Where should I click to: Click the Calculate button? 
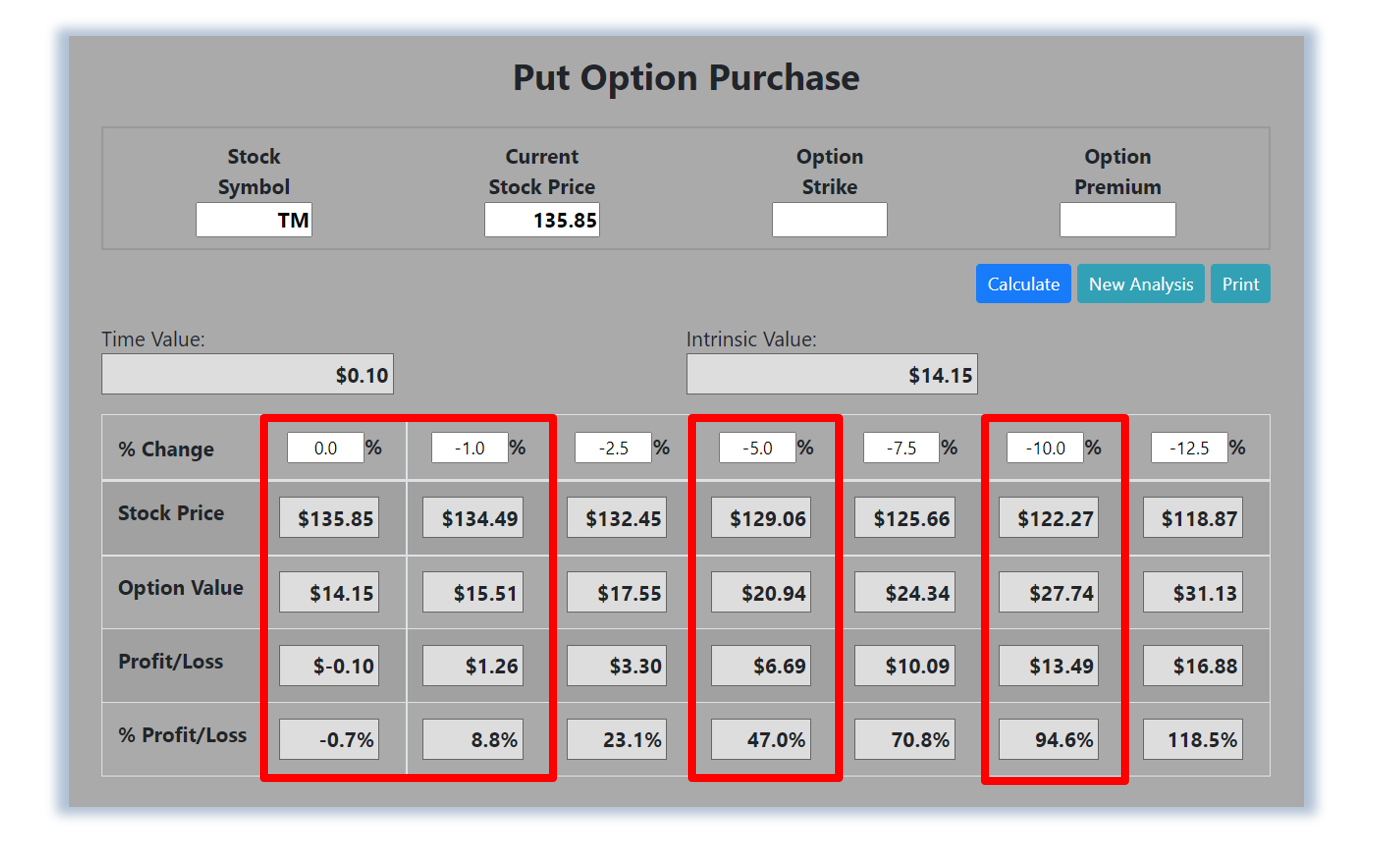1023,284
